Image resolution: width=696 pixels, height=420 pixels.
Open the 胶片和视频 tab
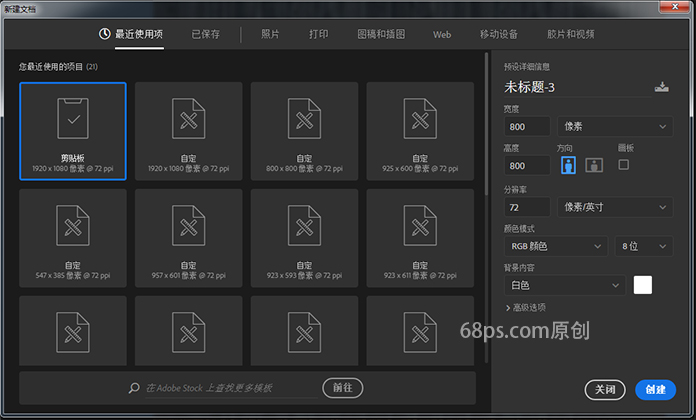(570, 34)
